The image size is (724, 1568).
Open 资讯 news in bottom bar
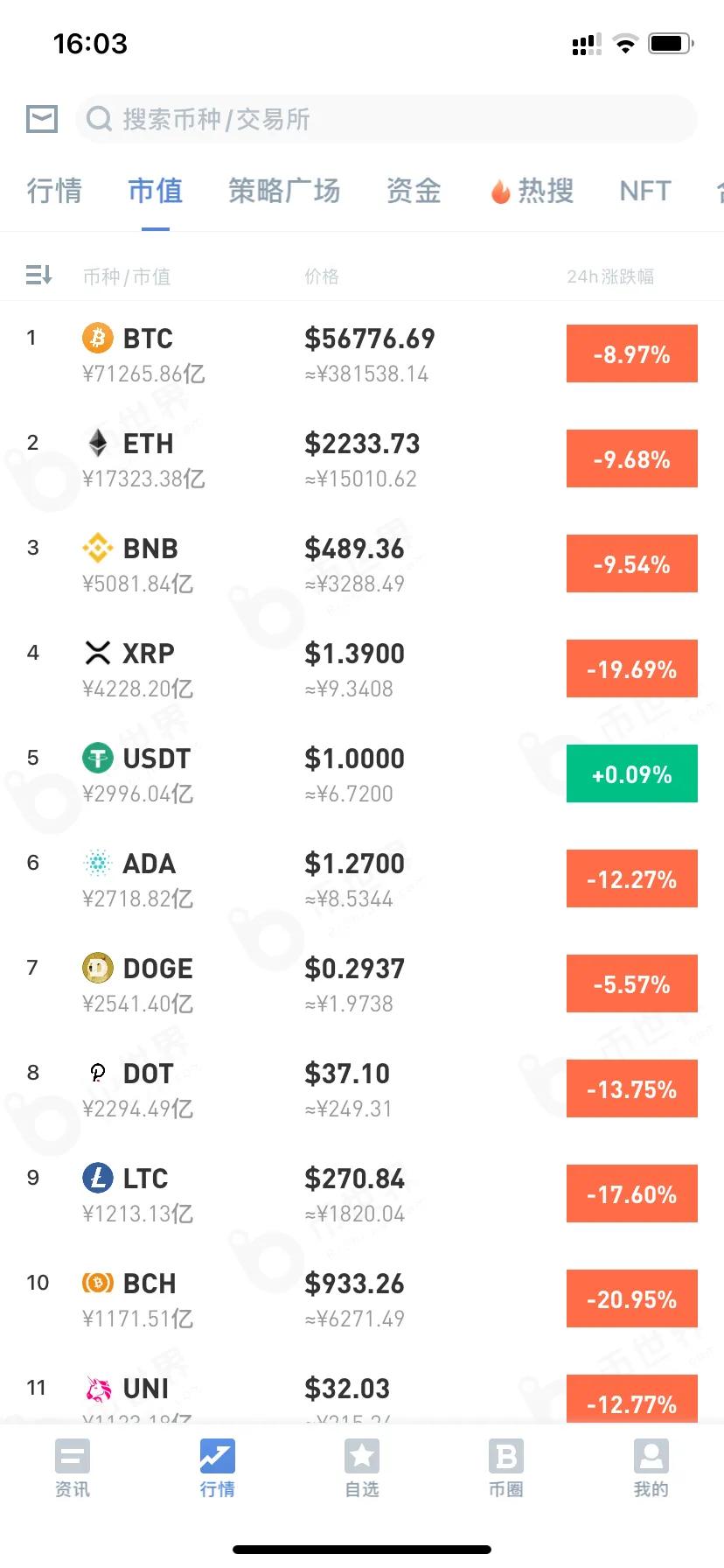coord(73,1468)
